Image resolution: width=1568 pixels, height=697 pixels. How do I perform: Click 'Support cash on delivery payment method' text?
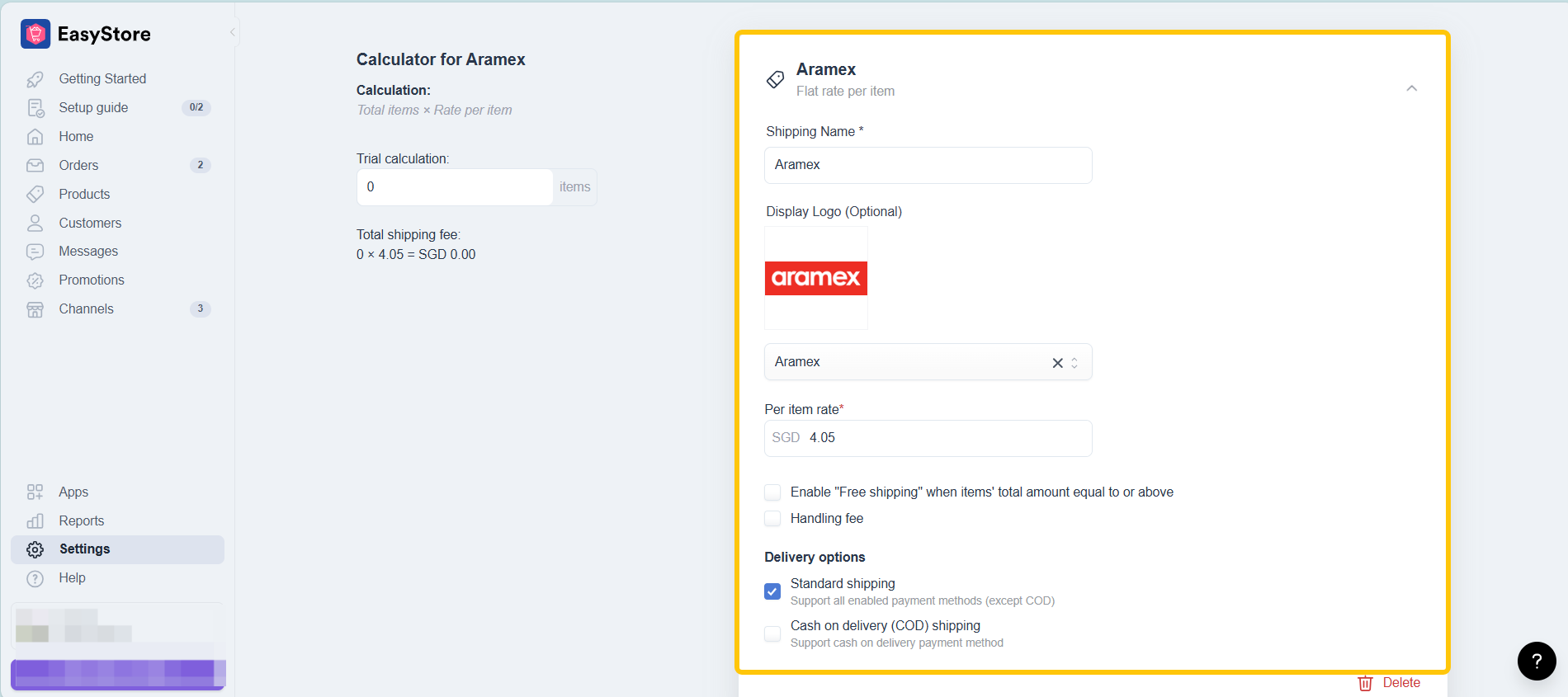coord(897,643)
